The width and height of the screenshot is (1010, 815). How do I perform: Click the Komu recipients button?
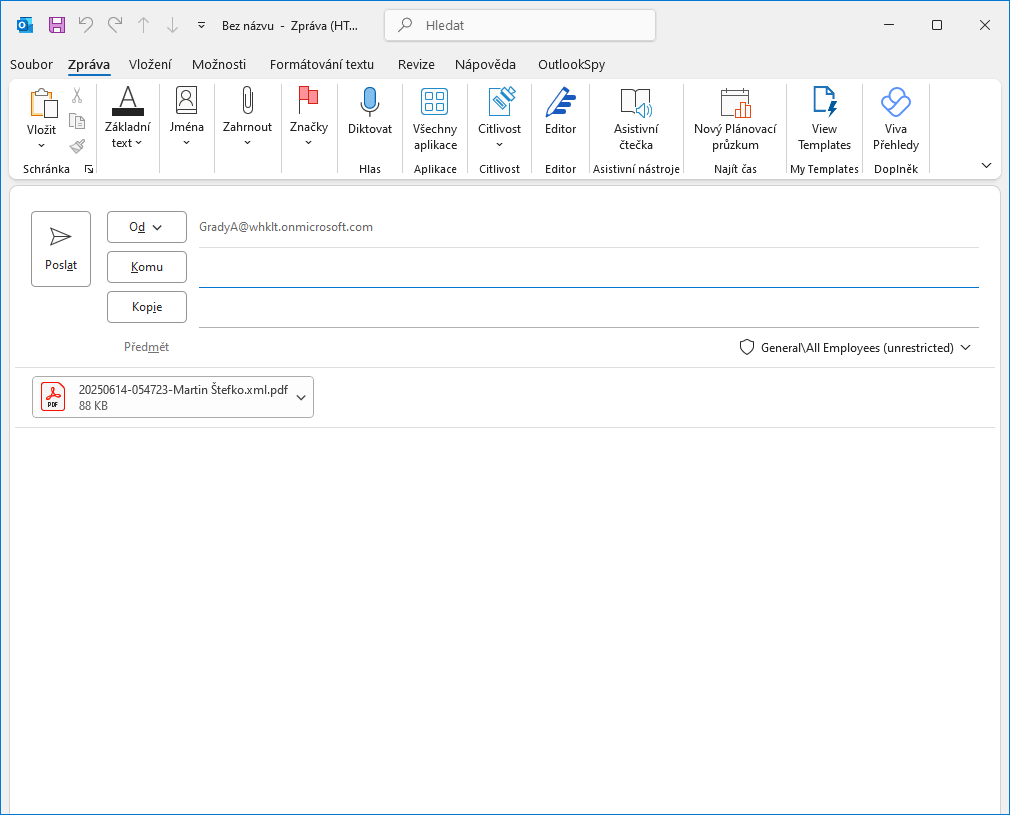click(147, 267)
